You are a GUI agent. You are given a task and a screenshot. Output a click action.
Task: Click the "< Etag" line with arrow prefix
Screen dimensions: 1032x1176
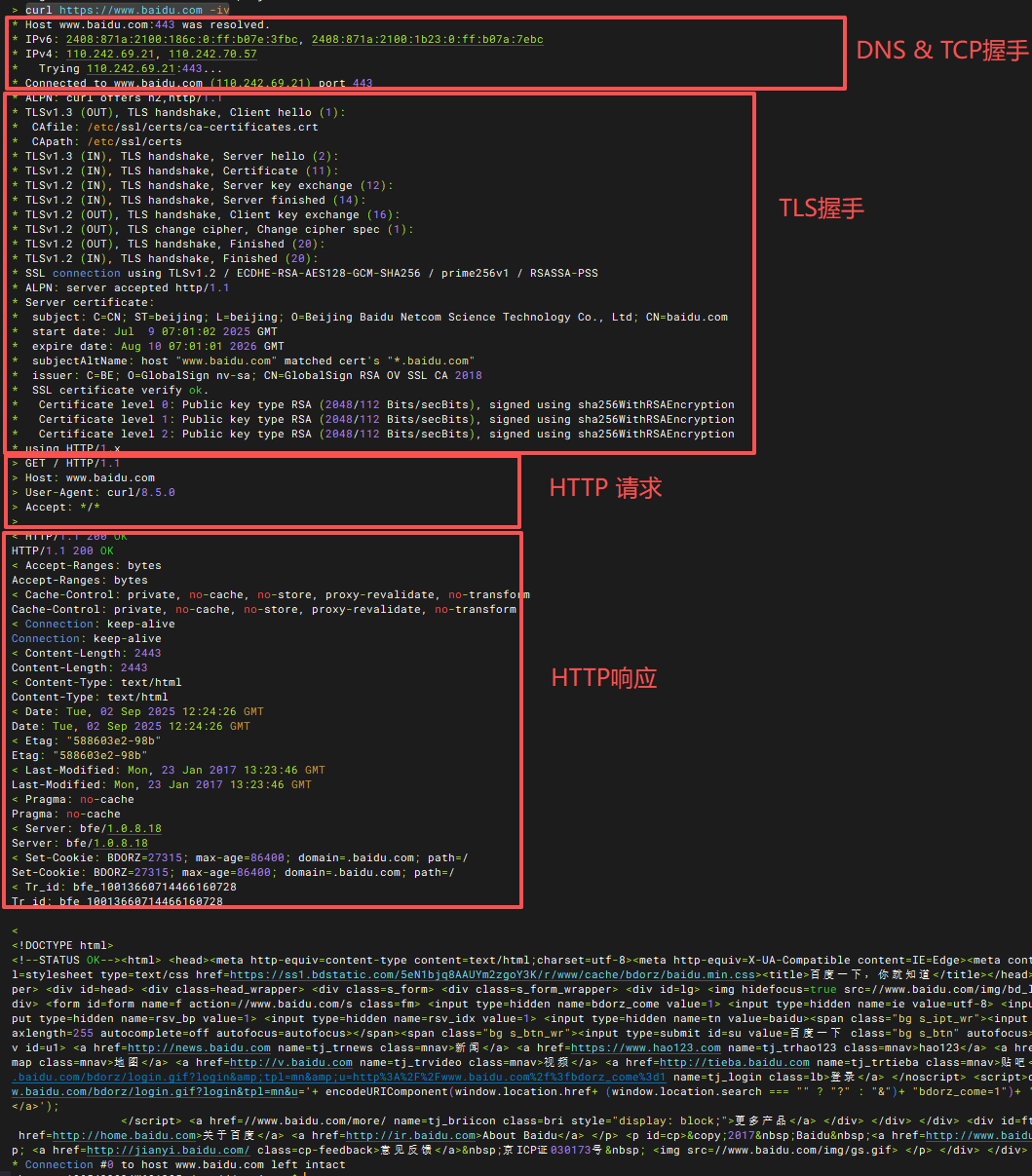pos(87,740)
